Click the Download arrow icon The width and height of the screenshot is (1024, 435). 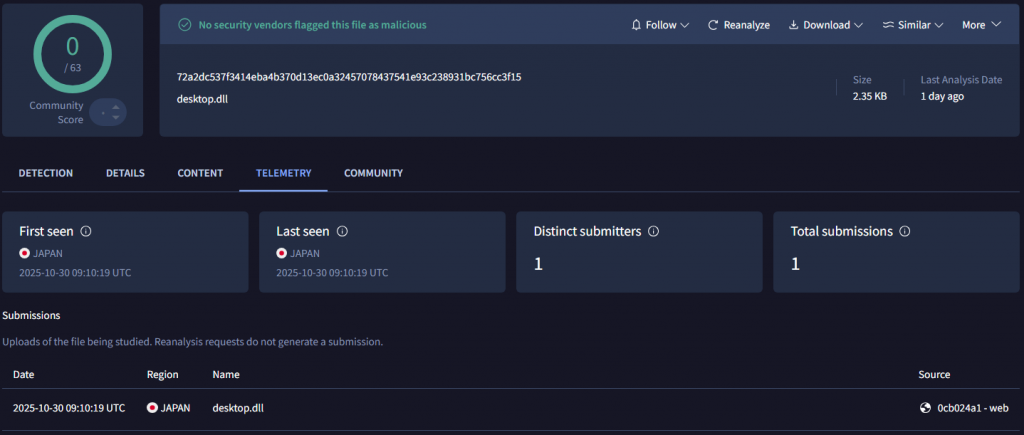coord(794,25)
